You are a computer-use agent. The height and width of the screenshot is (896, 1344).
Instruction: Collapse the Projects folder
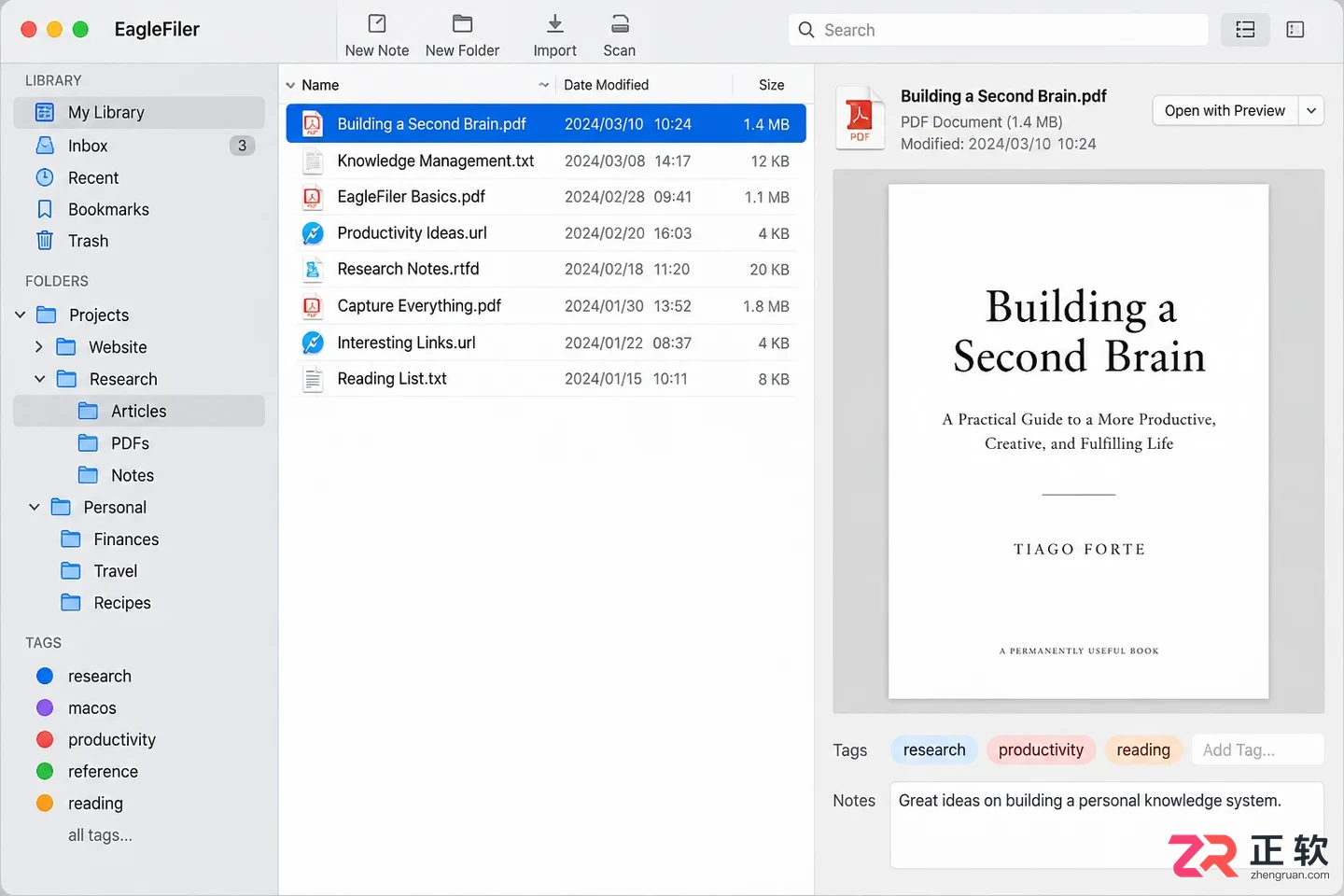tap(21, 315)
